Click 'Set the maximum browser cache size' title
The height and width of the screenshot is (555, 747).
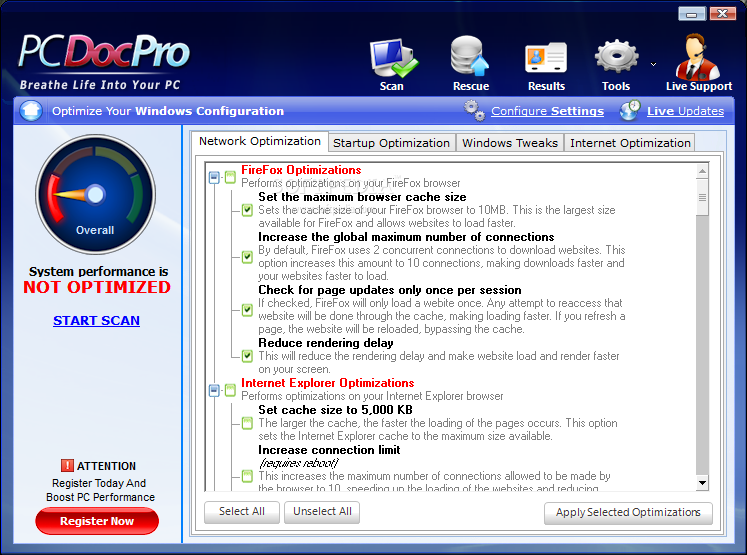[362, 197]
